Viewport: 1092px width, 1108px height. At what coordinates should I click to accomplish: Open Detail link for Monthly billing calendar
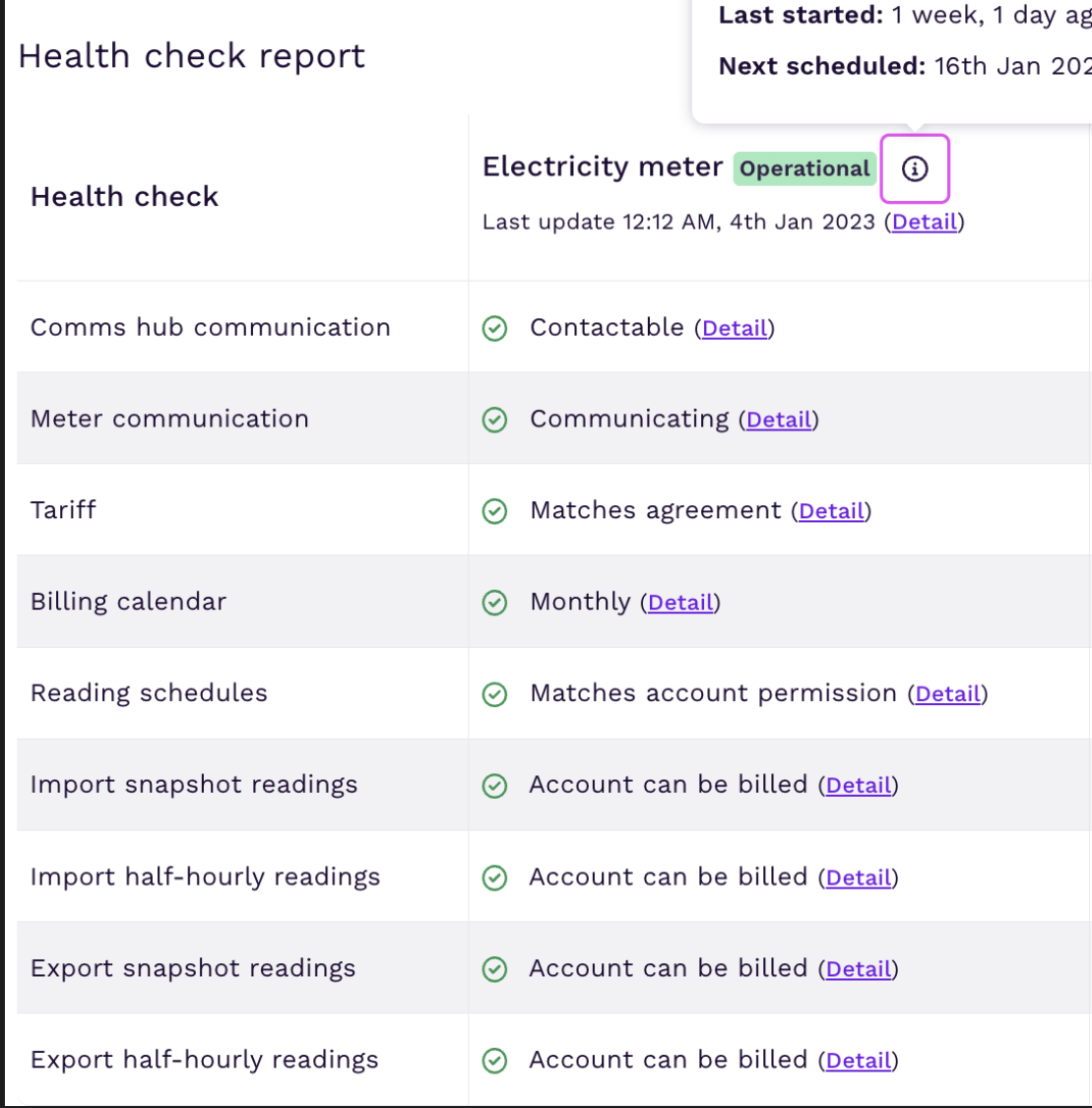coord(680,604)
